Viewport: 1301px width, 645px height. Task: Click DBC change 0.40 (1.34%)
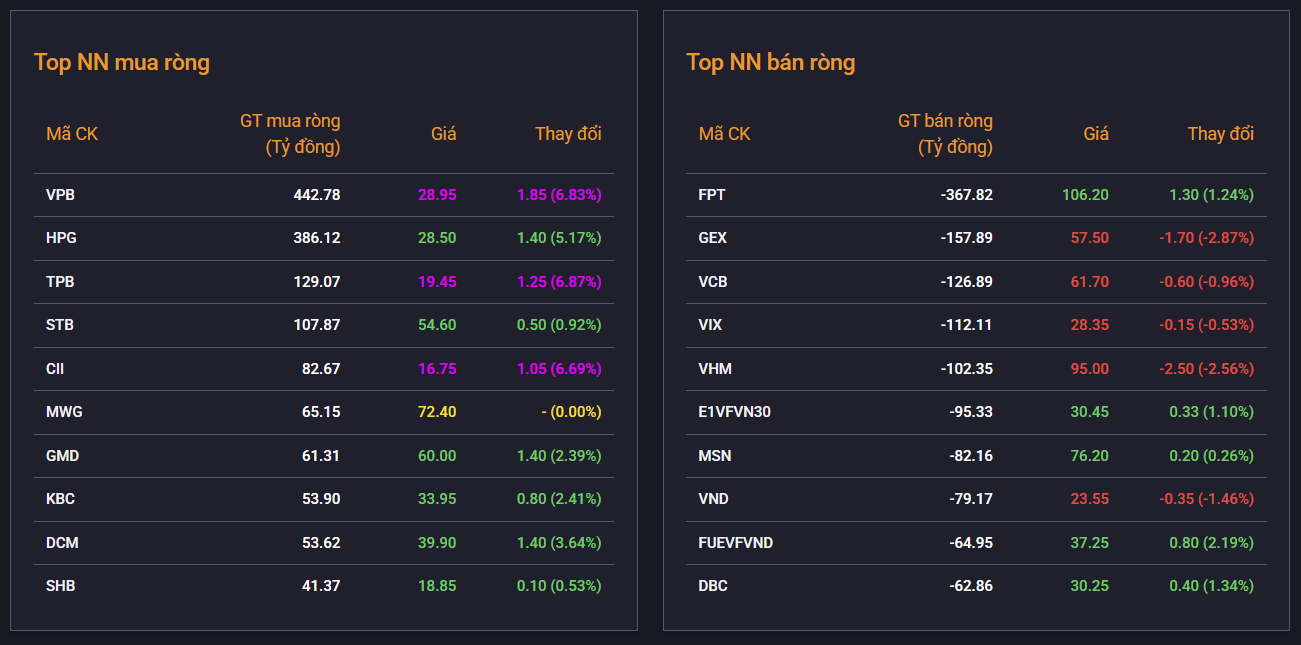click(1211, 586)
